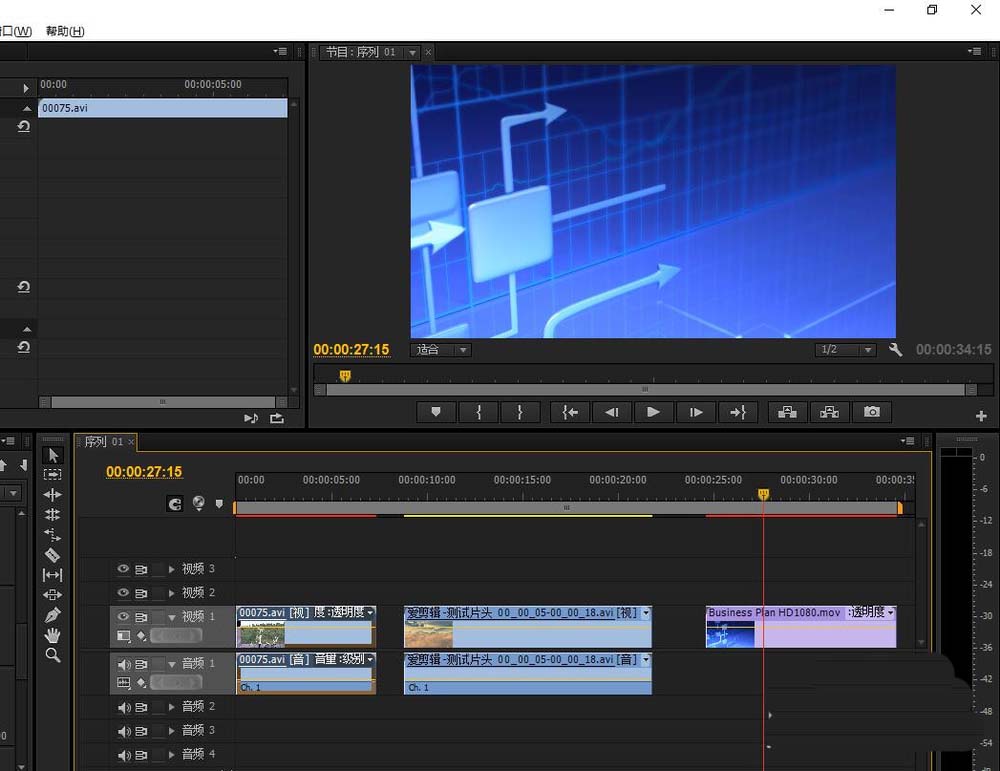Export frame with camera icon
This screenshot has height=771, width=1000.
[872, 412]
